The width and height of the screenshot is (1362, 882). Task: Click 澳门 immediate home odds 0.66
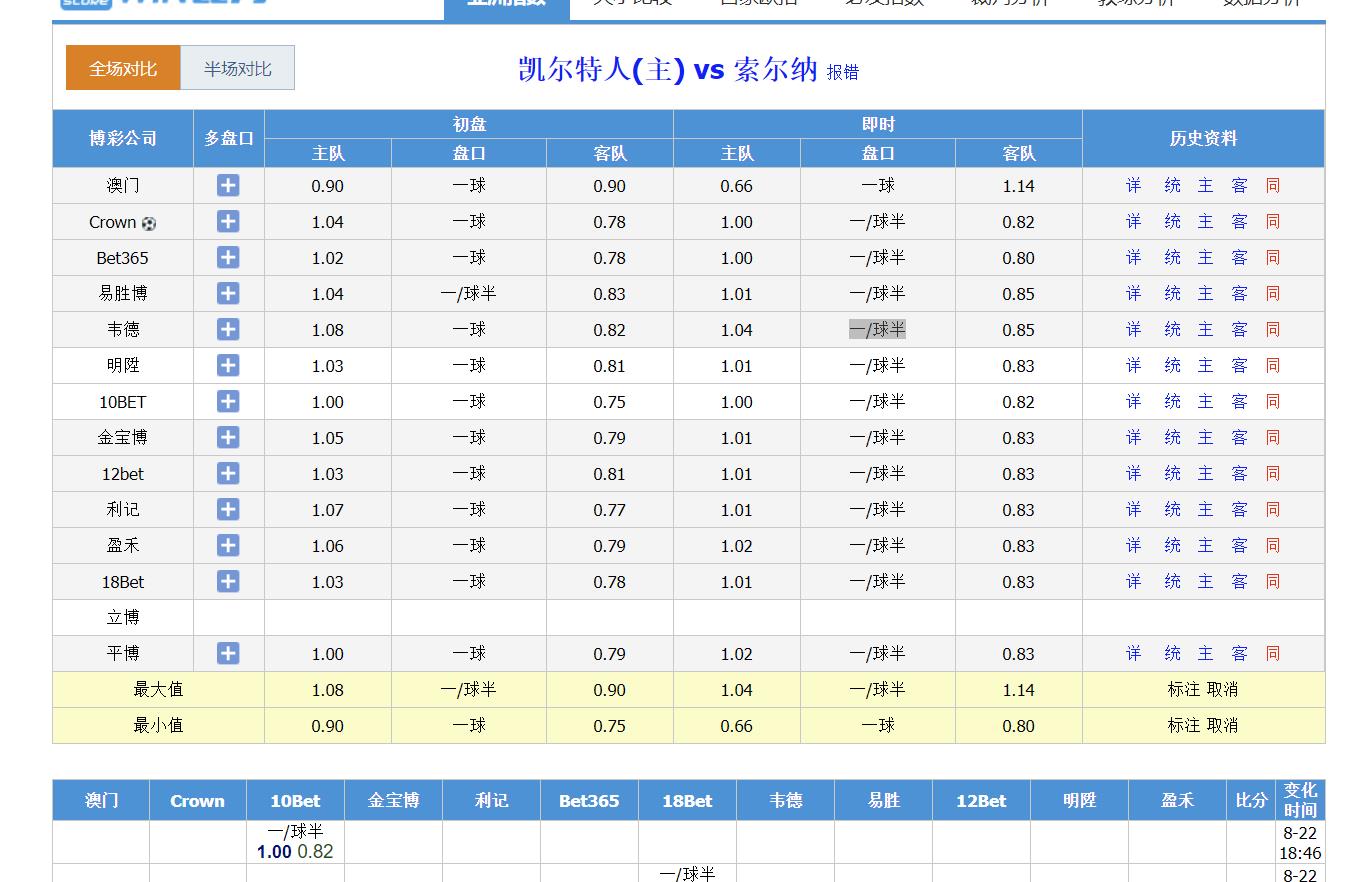(x=736, y=186)
